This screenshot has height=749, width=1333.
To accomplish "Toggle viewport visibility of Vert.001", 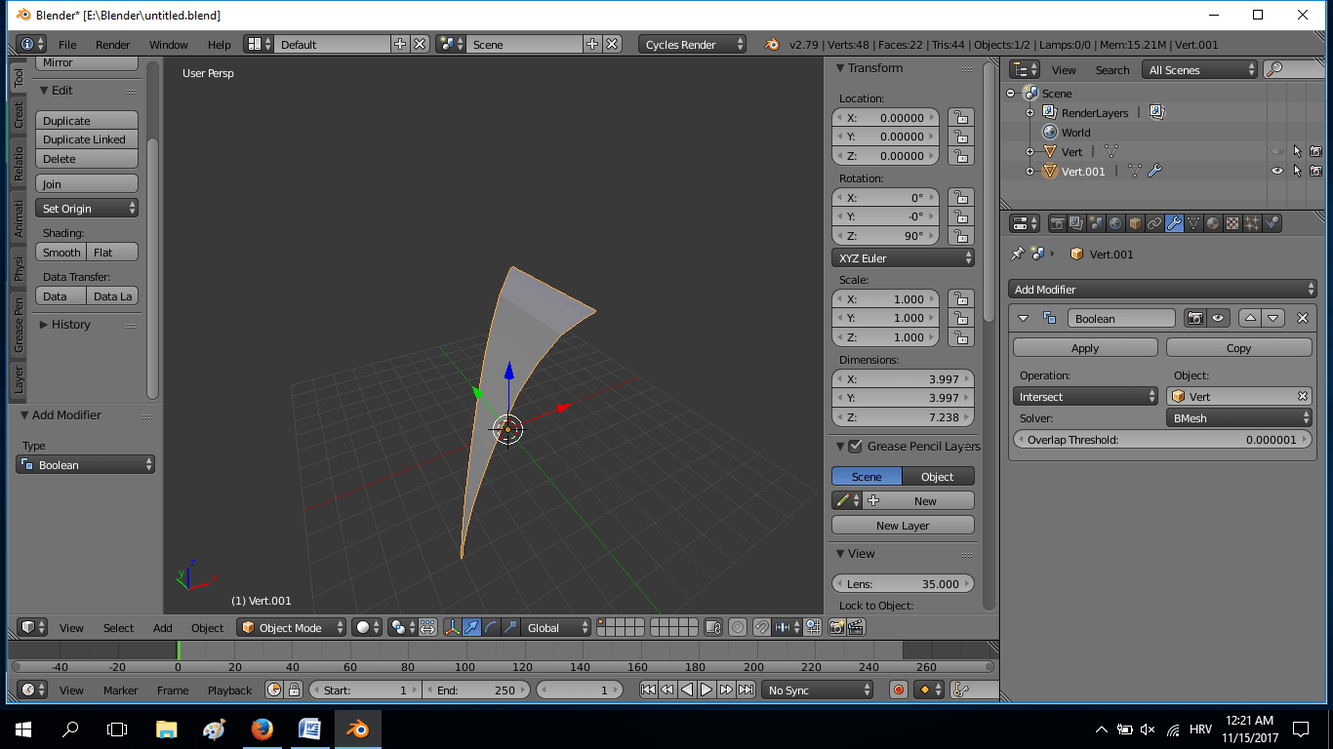I will (x=1277, y=171).
